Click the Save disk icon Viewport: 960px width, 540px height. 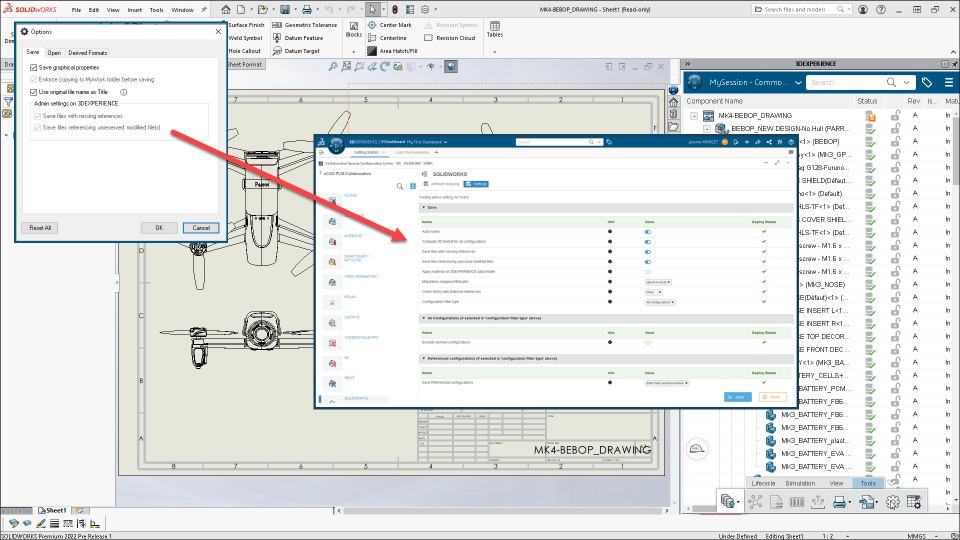[285, 9]
